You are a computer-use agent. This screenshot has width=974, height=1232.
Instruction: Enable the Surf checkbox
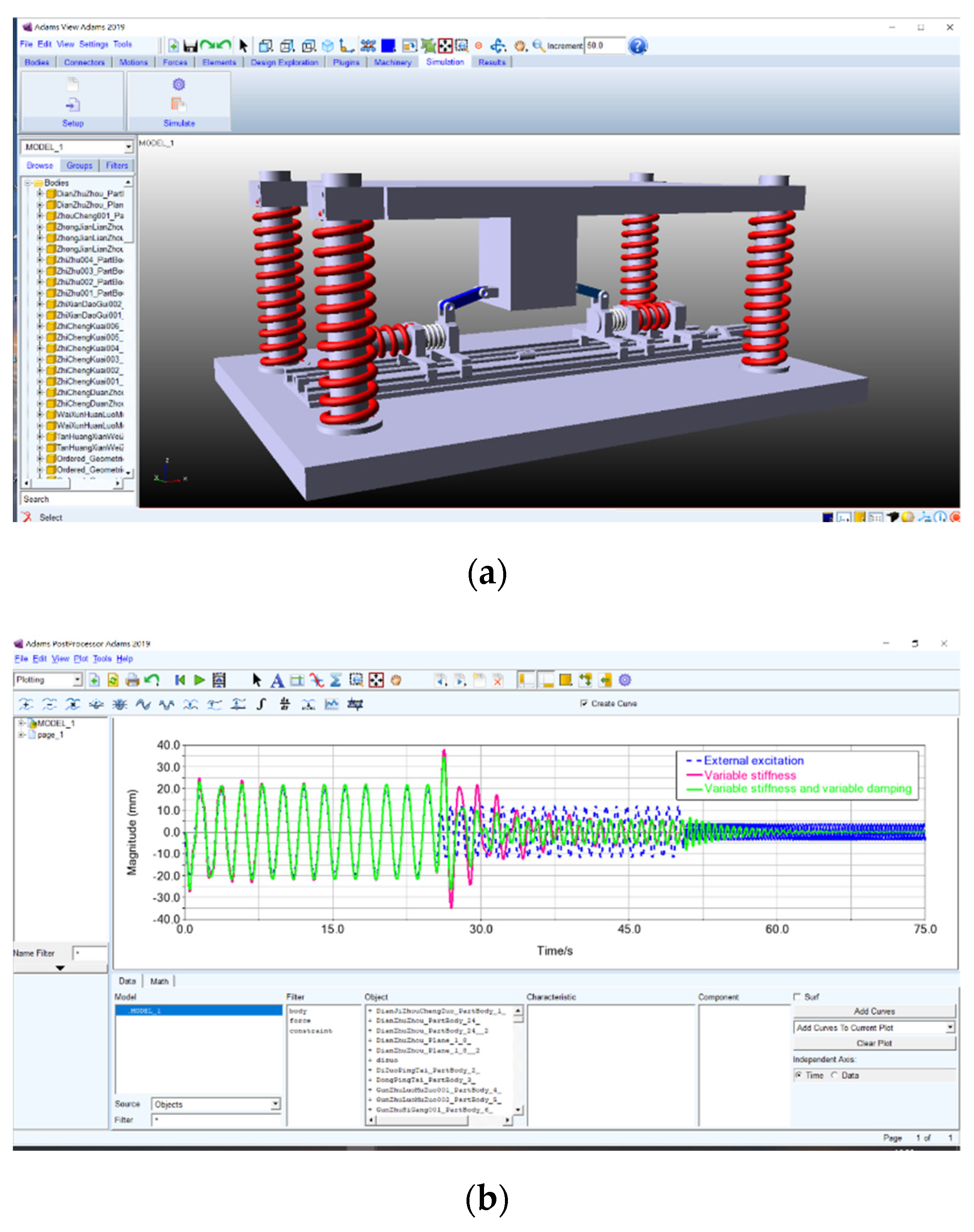(797, 997)
